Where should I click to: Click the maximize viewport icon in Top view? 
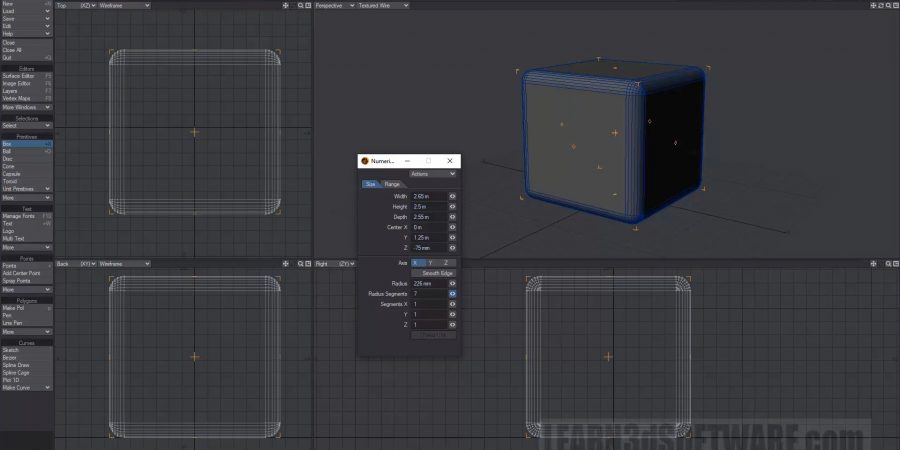click(x=309, y=6)
